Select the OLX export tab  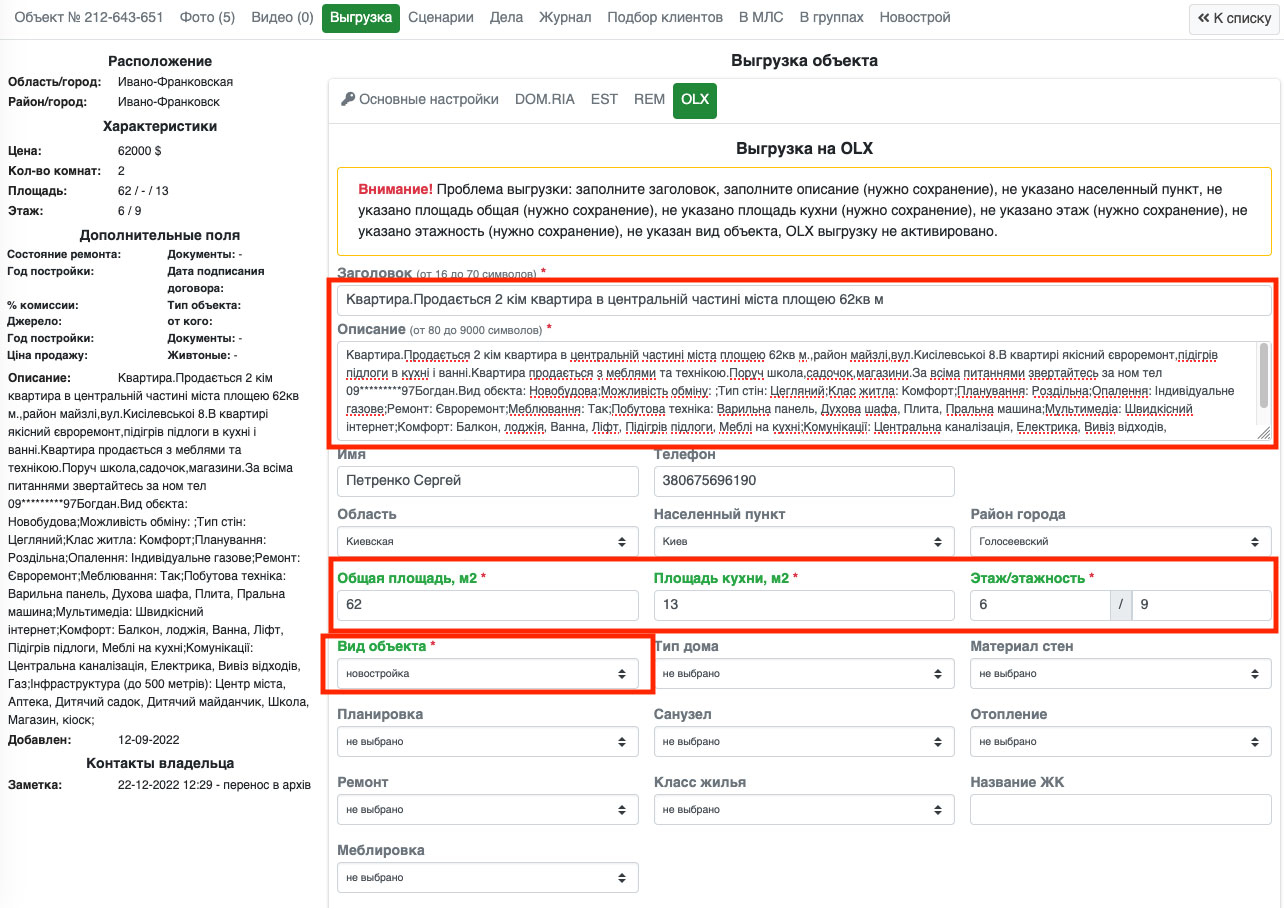(695, 100)
